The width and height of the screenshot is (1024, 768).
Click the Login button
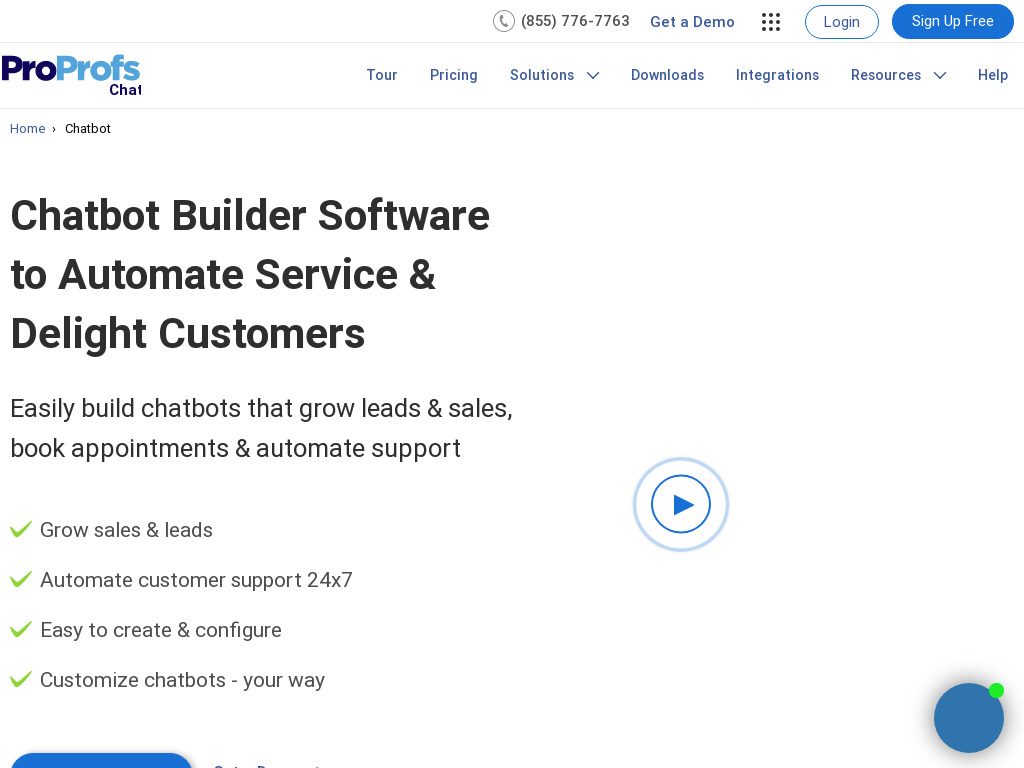click(841, 21)
